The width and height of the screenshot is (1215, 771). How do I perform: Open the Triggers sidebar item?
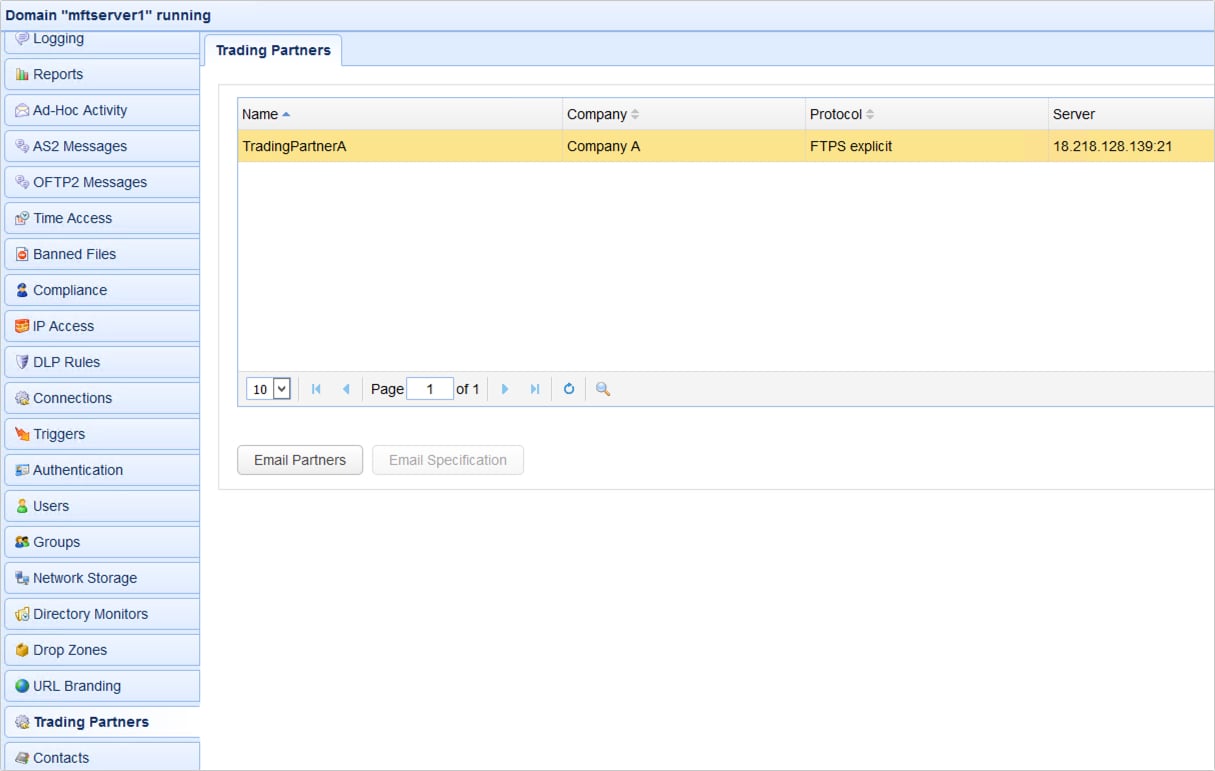pyautogui.click(x=59, y=434)
